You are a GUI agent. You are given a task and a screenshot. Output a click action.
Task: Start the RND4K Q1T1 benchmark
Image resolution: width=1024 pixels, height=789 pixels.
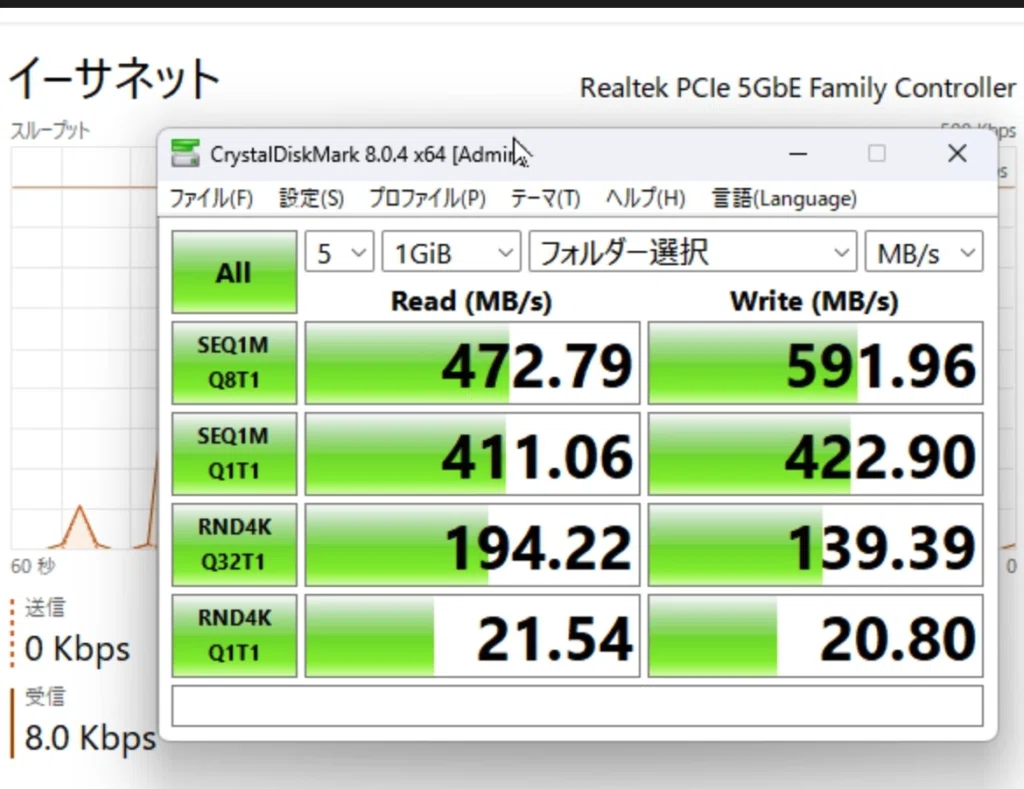pyautogui.click(x=234, y=635)
